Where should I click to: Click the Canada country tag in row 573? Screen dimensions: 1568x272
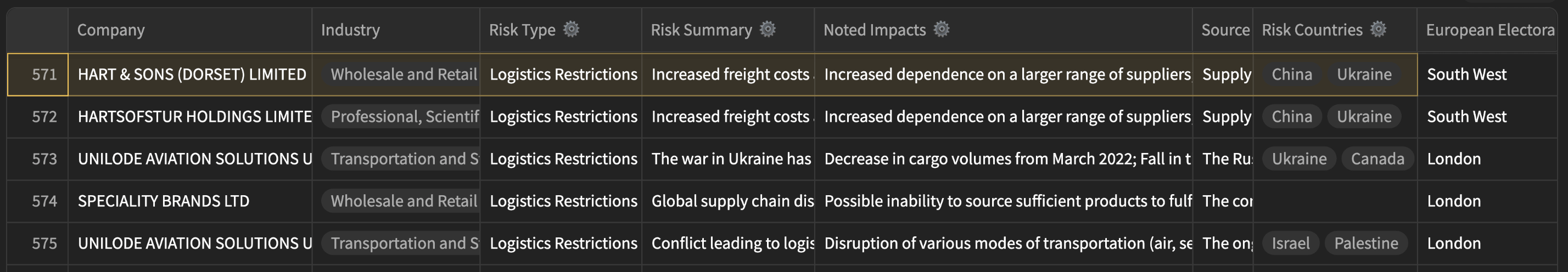pyautogui.click(x=1377, y=159)
